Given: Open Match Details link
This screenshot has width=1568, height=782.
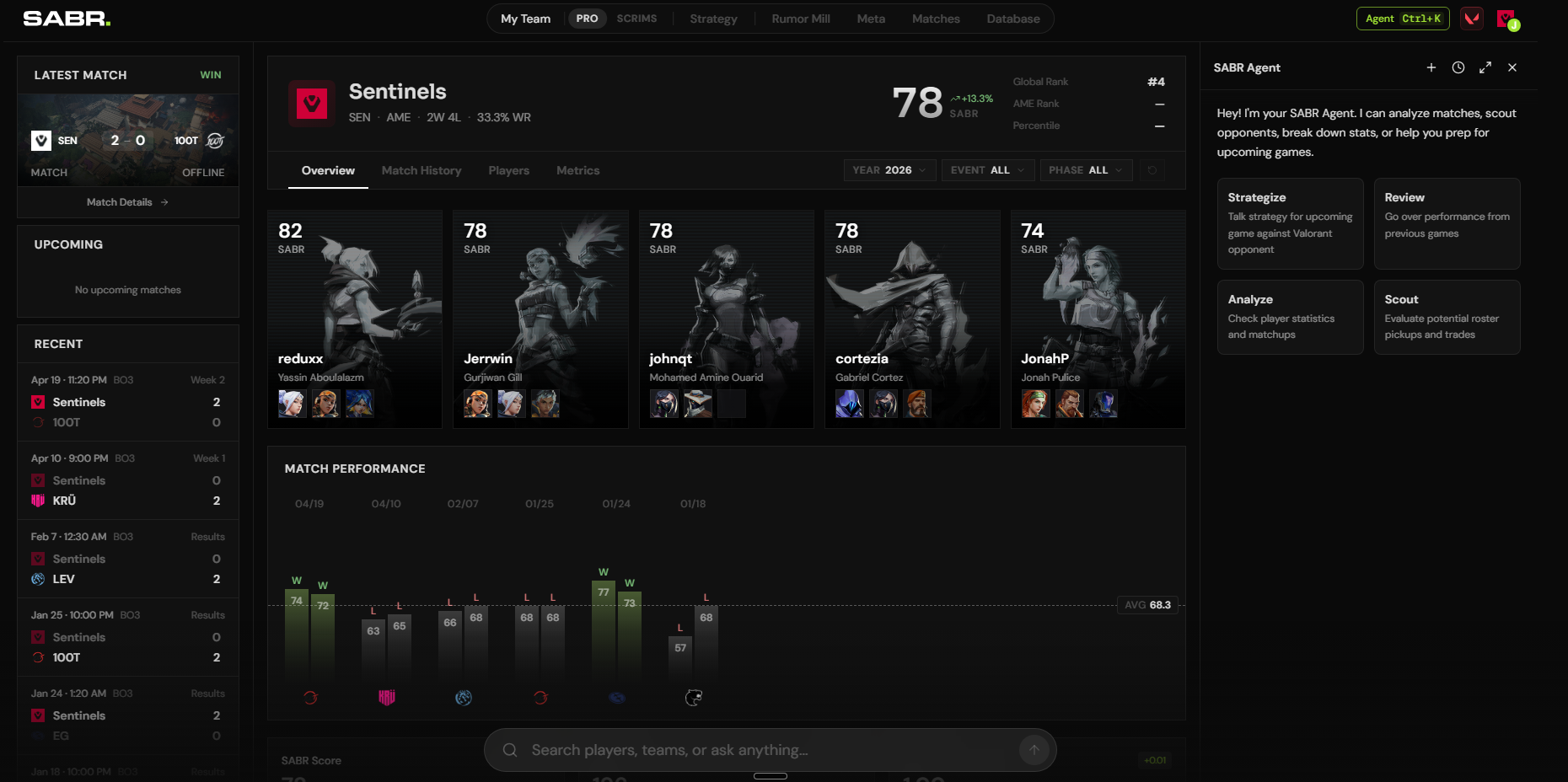Looking at the screenshot, I should pos(127,202).
